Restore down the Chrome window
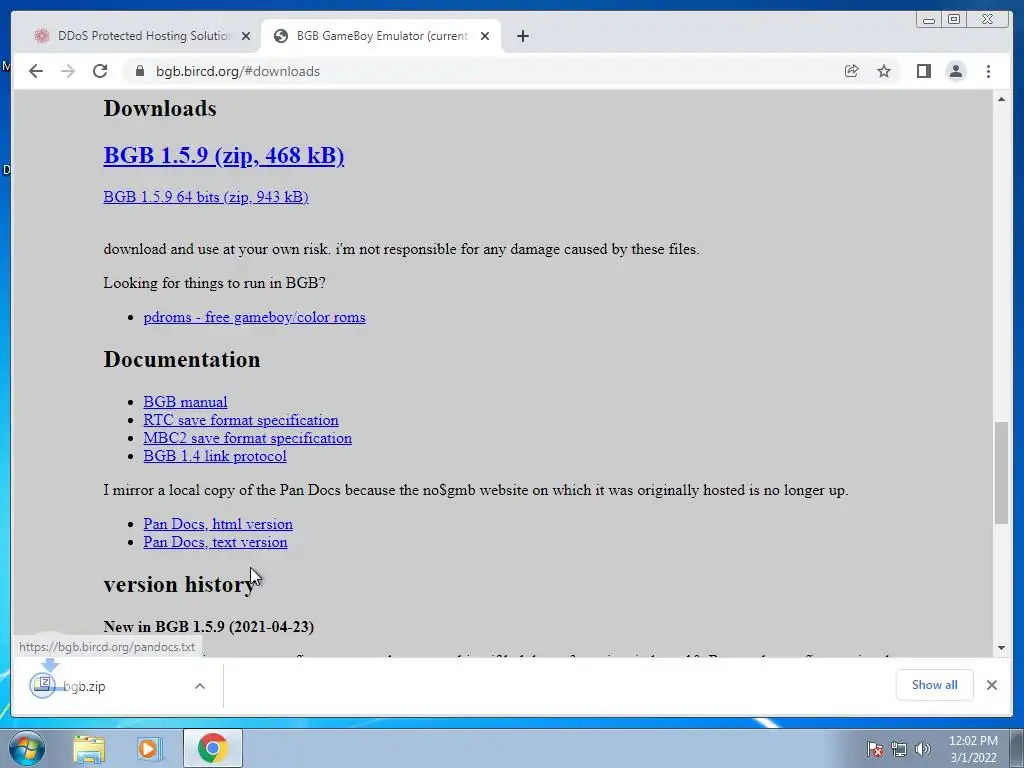This screenshot has width=1024, height=768. pyautogui.click(x=954, y=20)
